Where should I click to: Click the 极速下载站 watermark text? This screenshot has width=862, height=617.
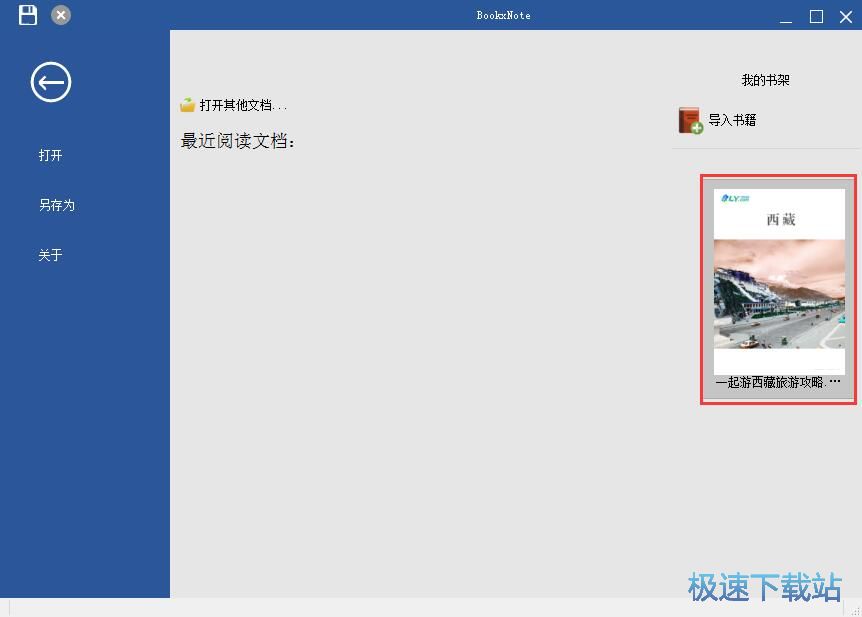763,588
